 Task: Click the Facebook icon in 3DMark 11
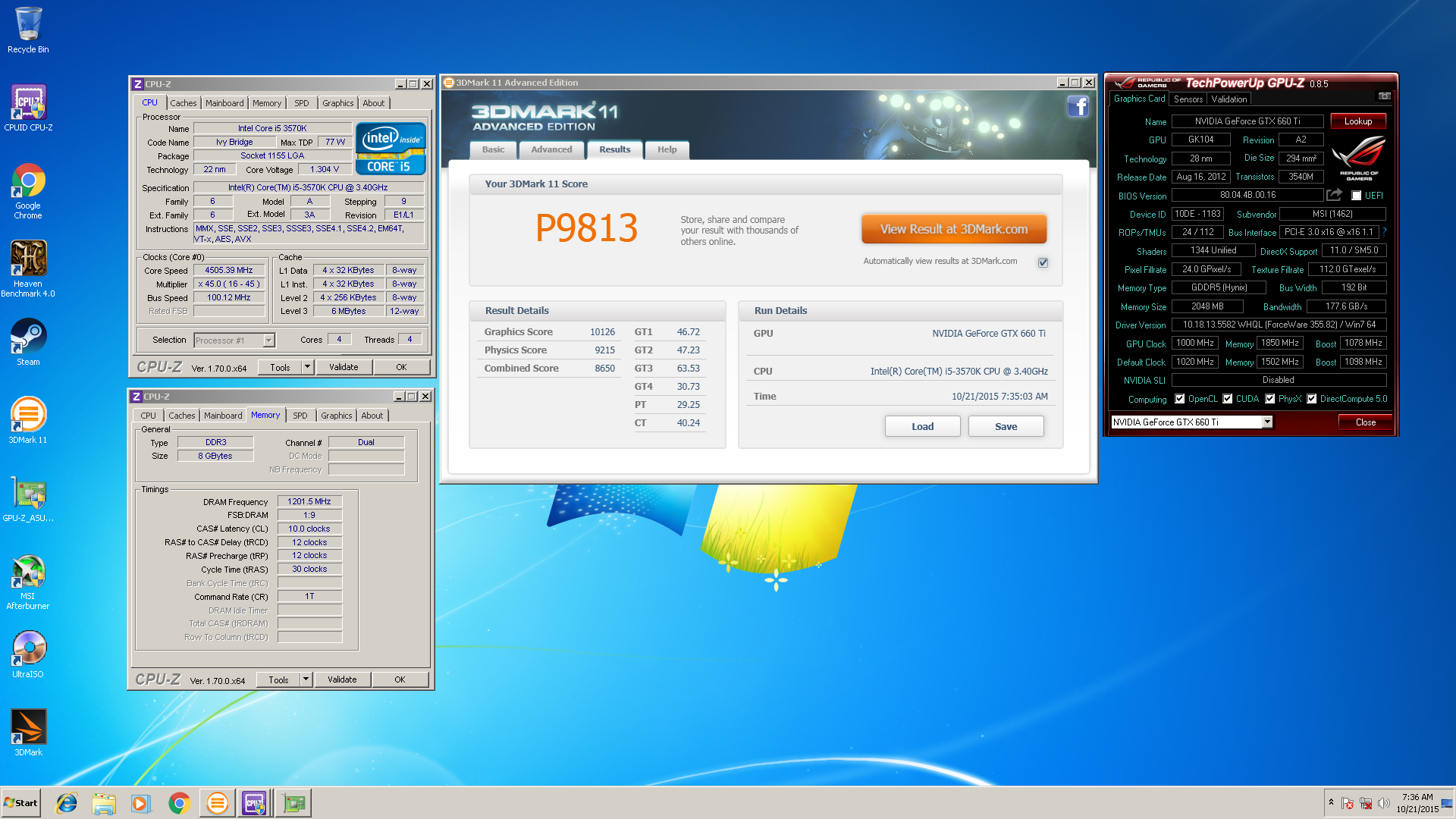coord(1078,106)
